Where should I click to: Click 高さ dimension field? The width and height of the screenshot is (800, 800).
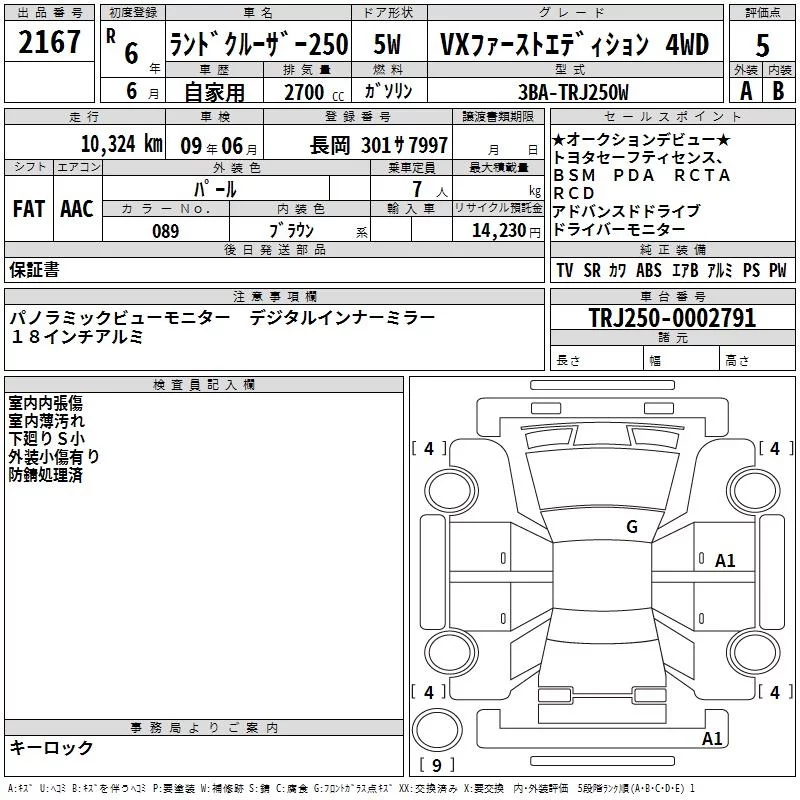(x=757, y=360)
